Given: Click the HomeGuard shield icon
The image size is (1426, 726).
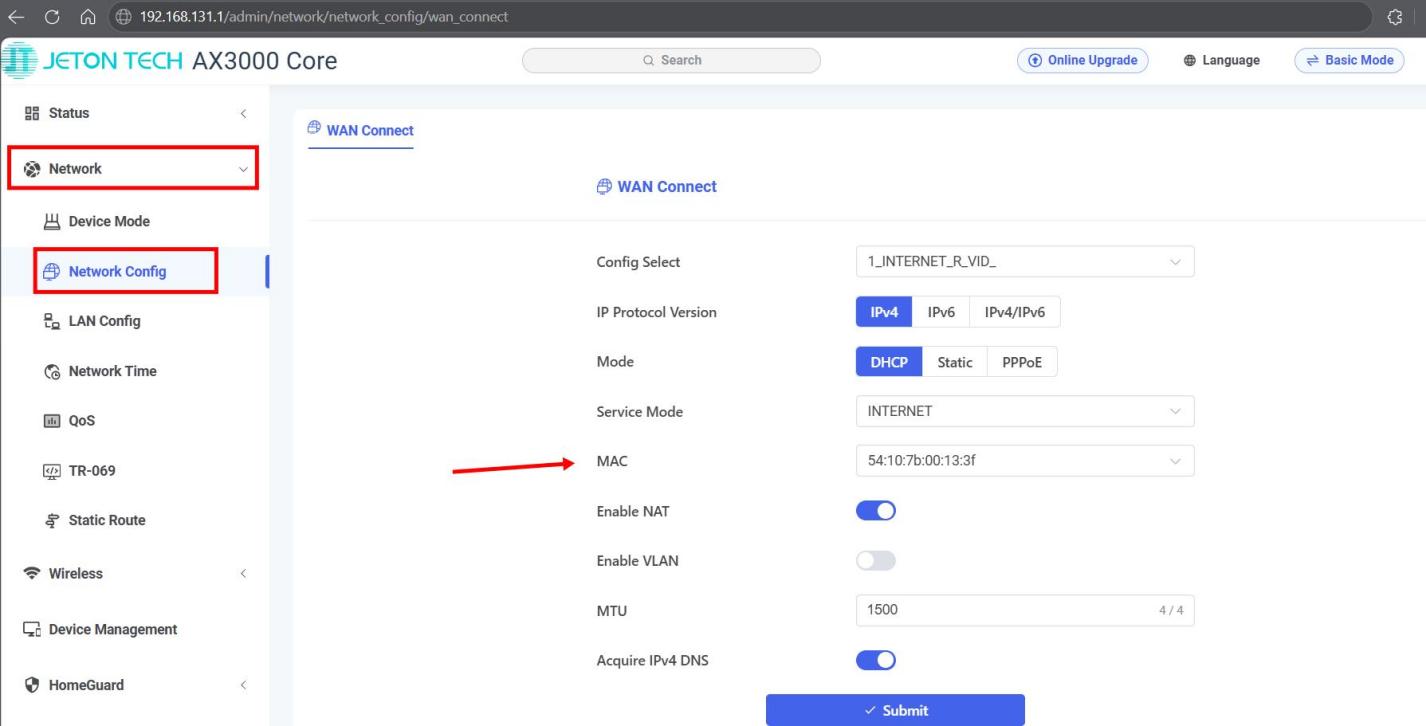Looking at the screenshot, I should pos(32,685).
